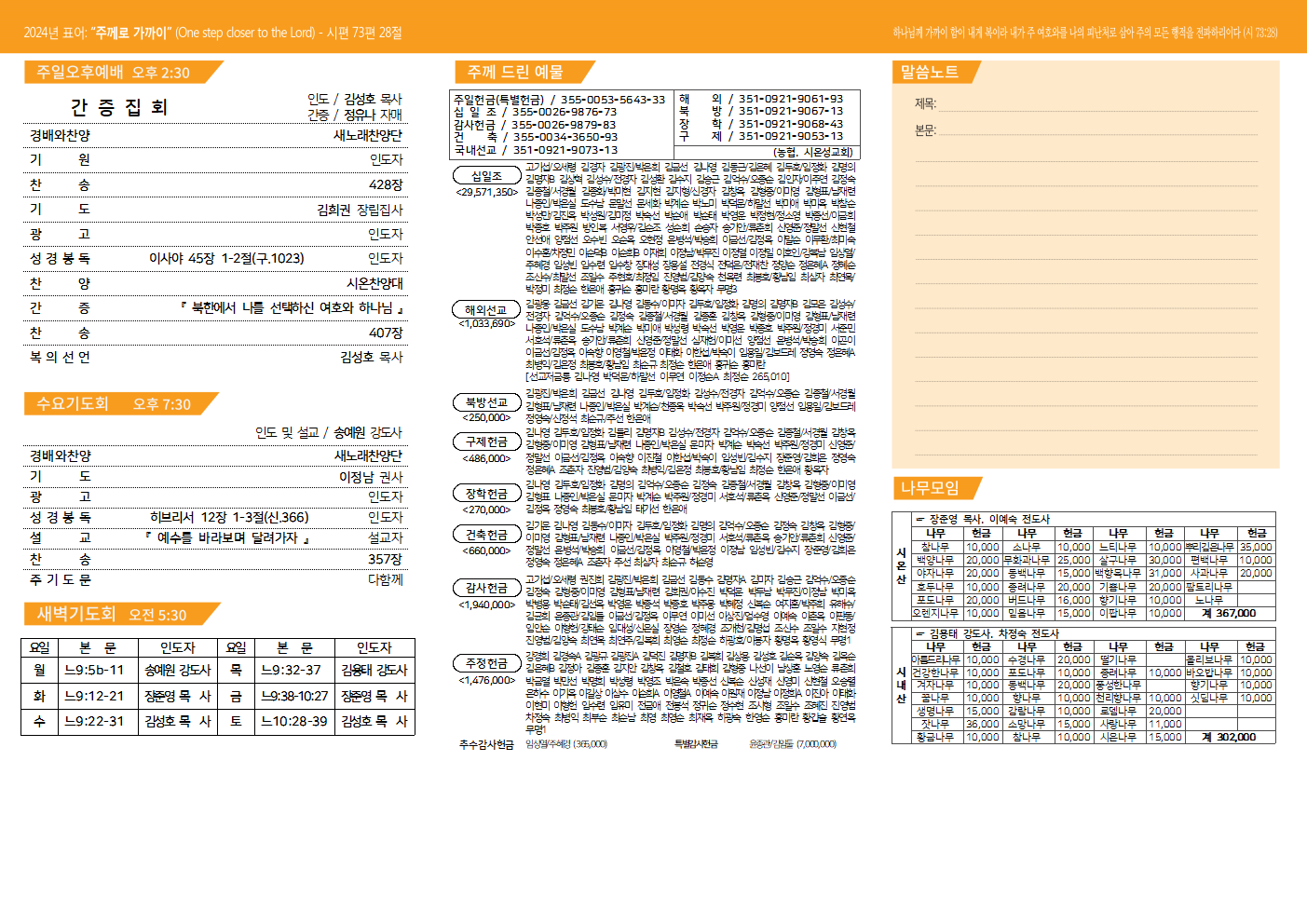The image size is (1307, 924).
Task: Click '뿌리깊은나무' in the 시온산 table
Action: (1209, 547)
